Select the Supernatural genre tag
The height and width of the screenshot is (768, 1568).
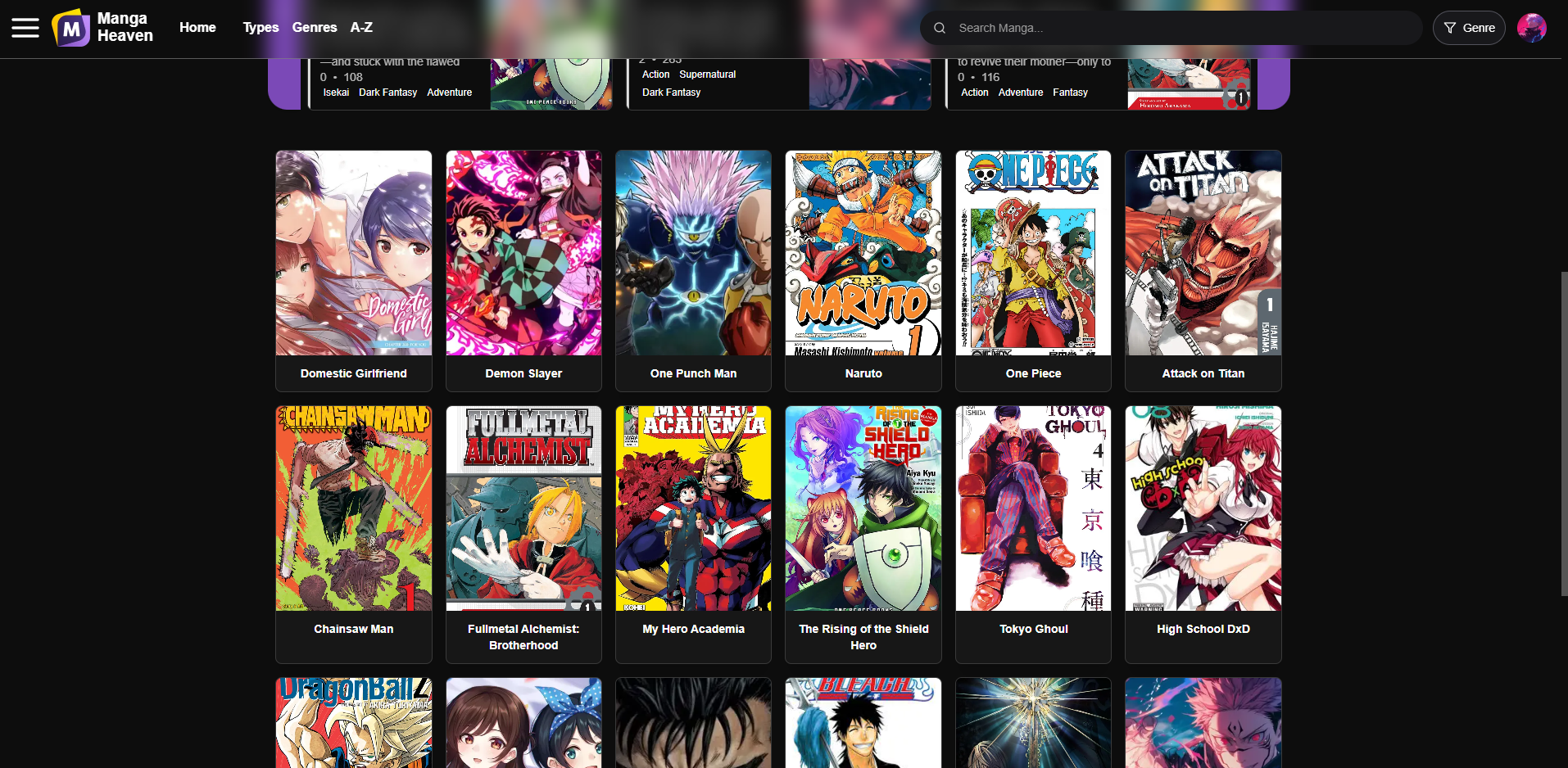(x=708, y=75)
